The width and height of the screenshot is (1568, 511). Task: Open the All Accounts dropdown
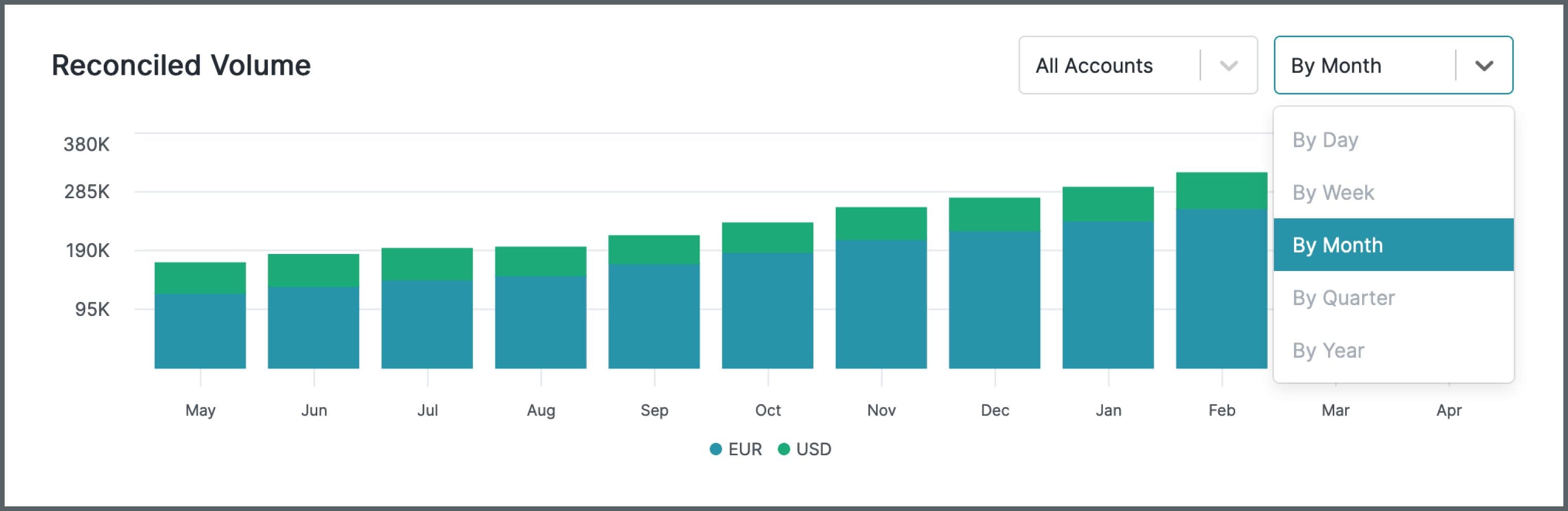[x=1093, y=65]
